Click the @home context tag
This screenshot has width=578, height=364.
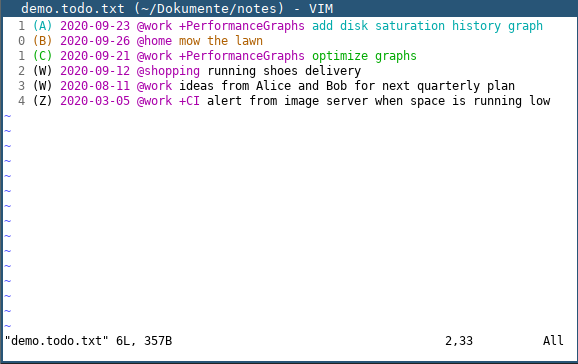pyautogui.click(x=154, y=41)
